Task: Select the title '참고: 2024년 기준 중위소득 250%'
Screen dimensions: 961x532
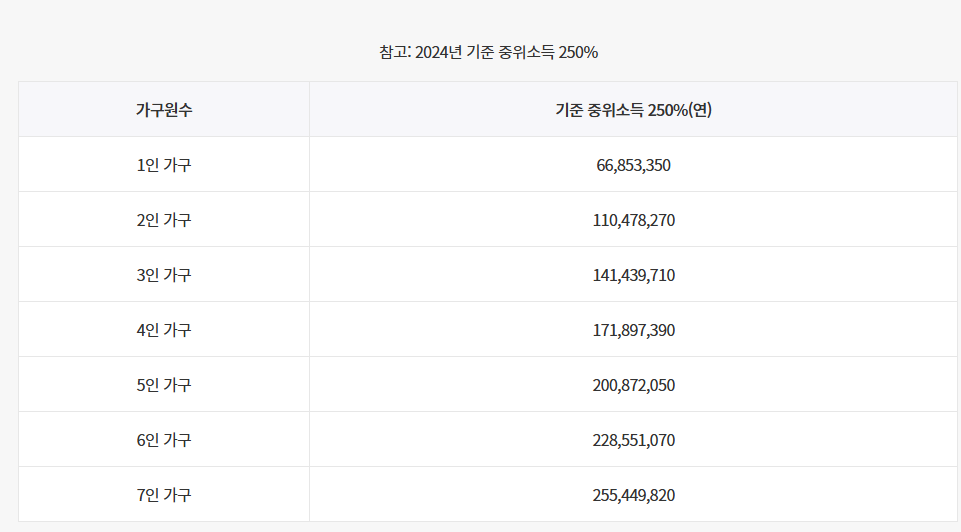Action: pyautogui.click(x=488, y=52)
